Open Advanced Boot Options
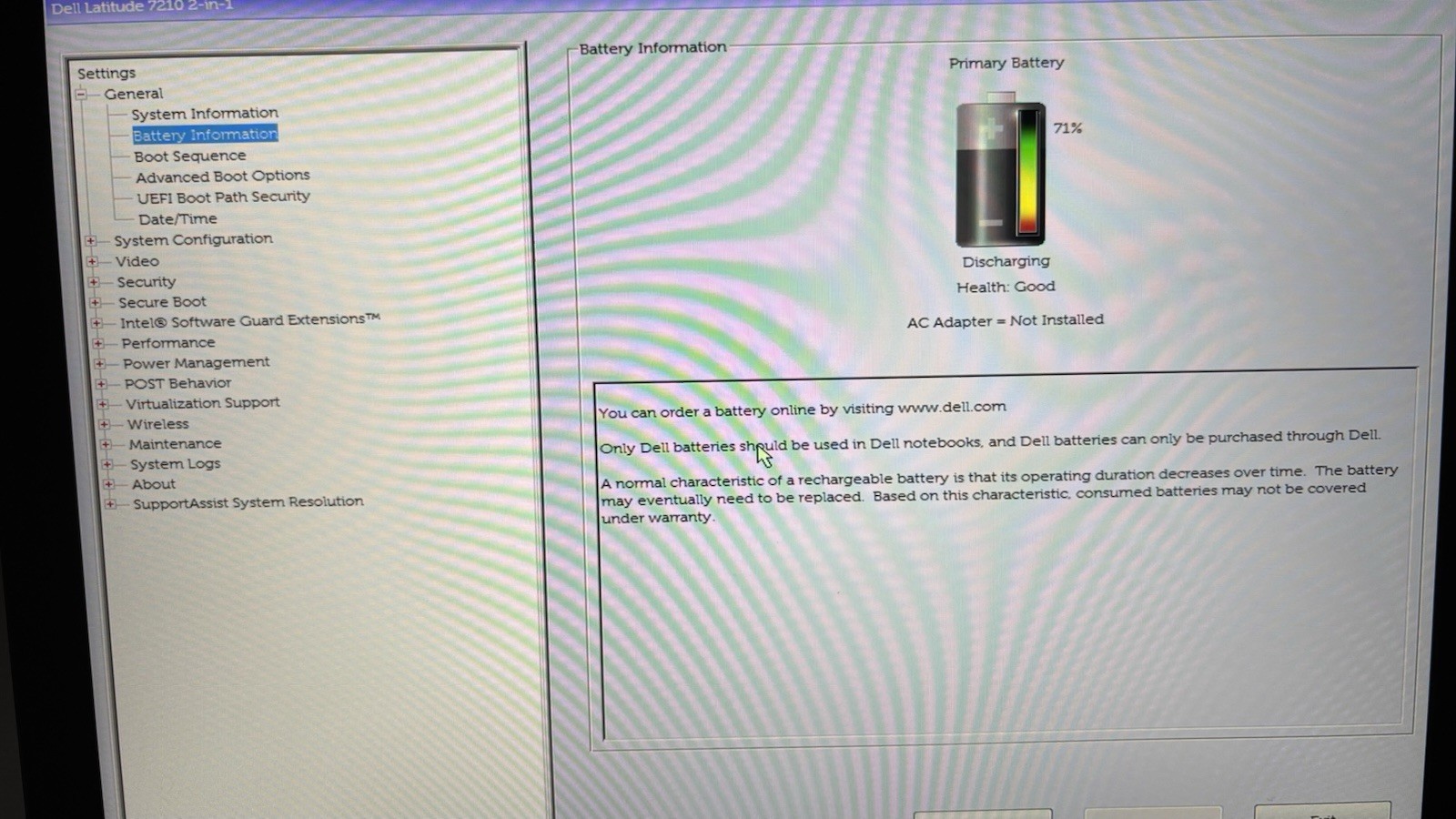 pos(223,177)
